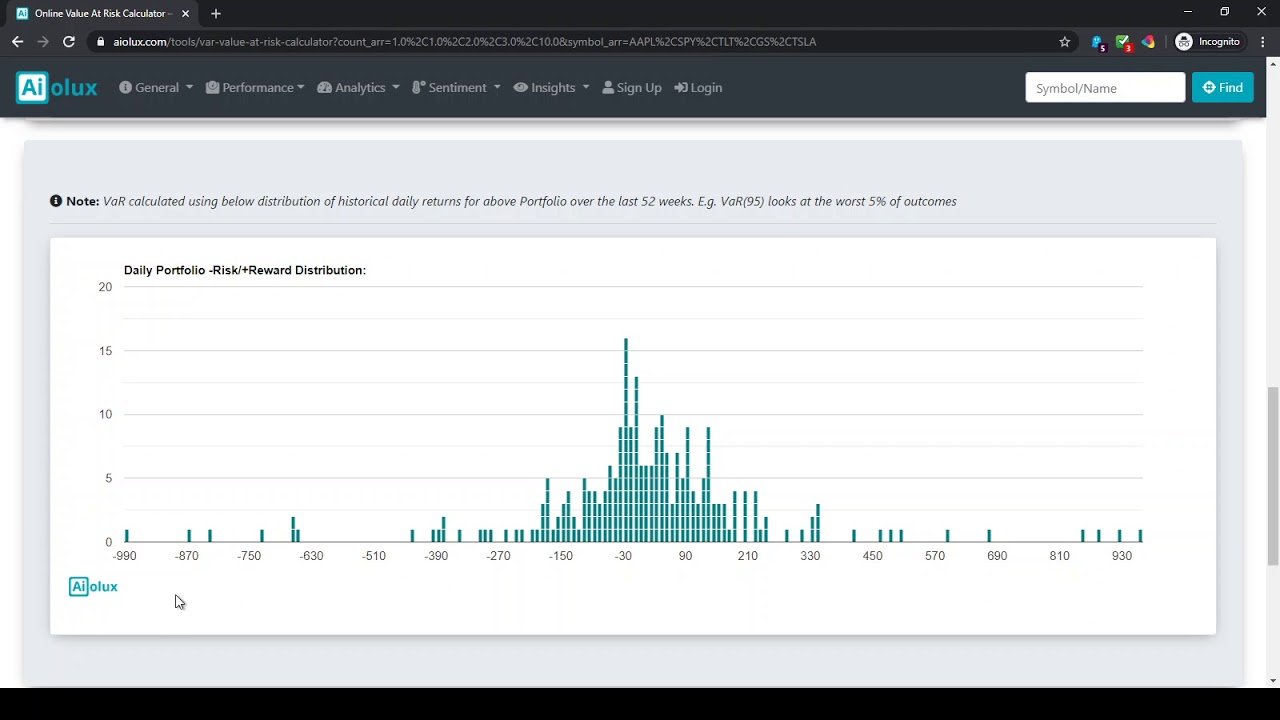Click the green checkmark extension icon

(1123, 42)
